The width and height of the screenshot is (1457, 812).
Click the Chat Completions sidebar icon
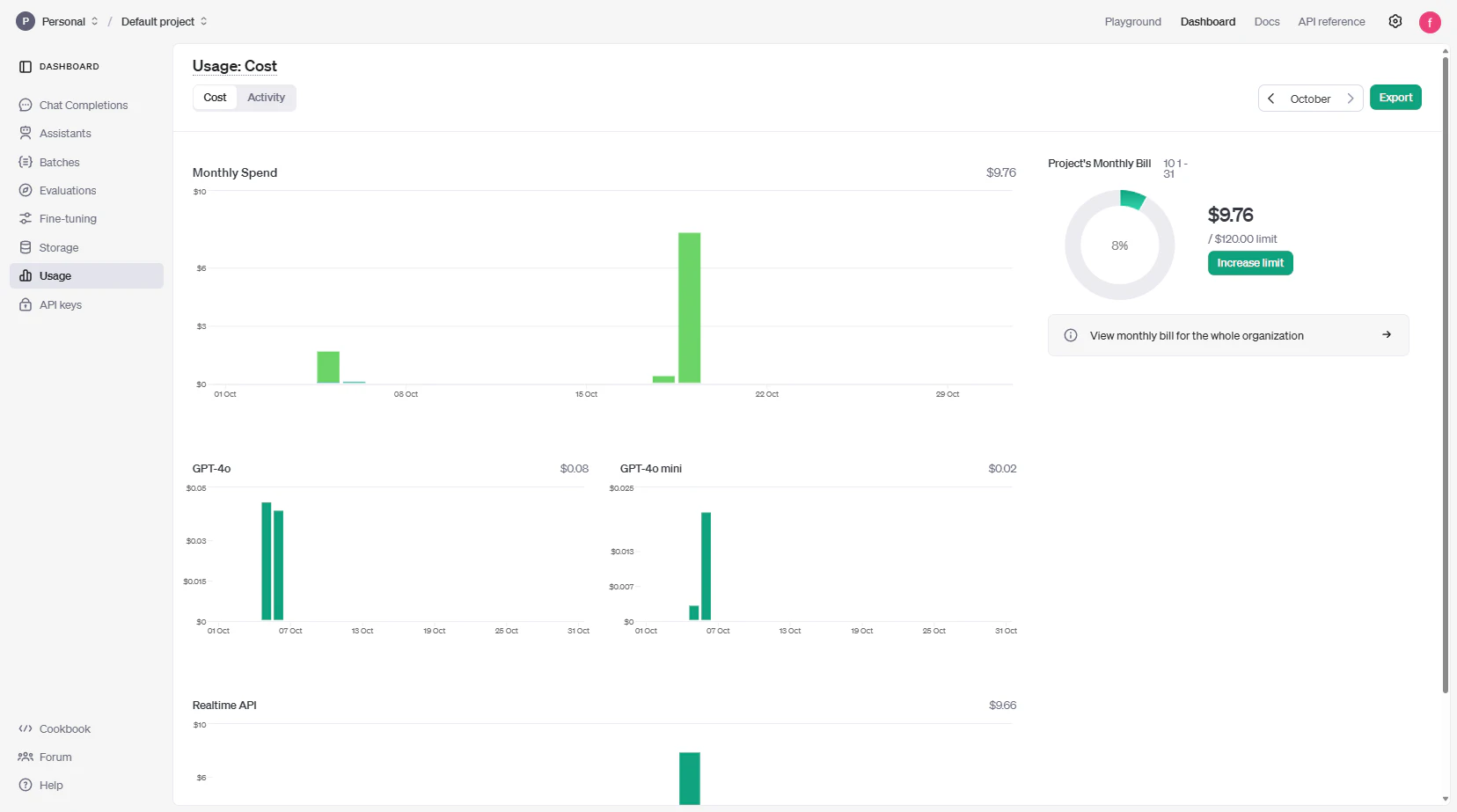click(26, 106)
